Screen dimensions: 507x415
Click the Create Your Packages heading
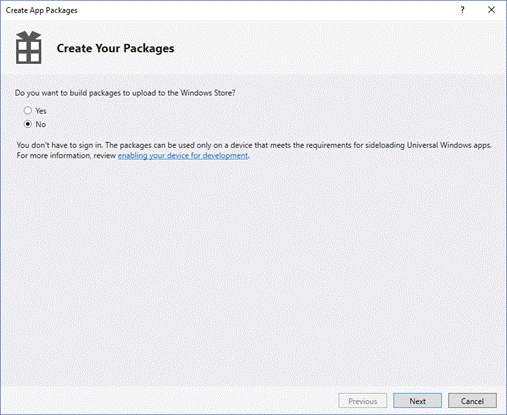pos(115,48)
